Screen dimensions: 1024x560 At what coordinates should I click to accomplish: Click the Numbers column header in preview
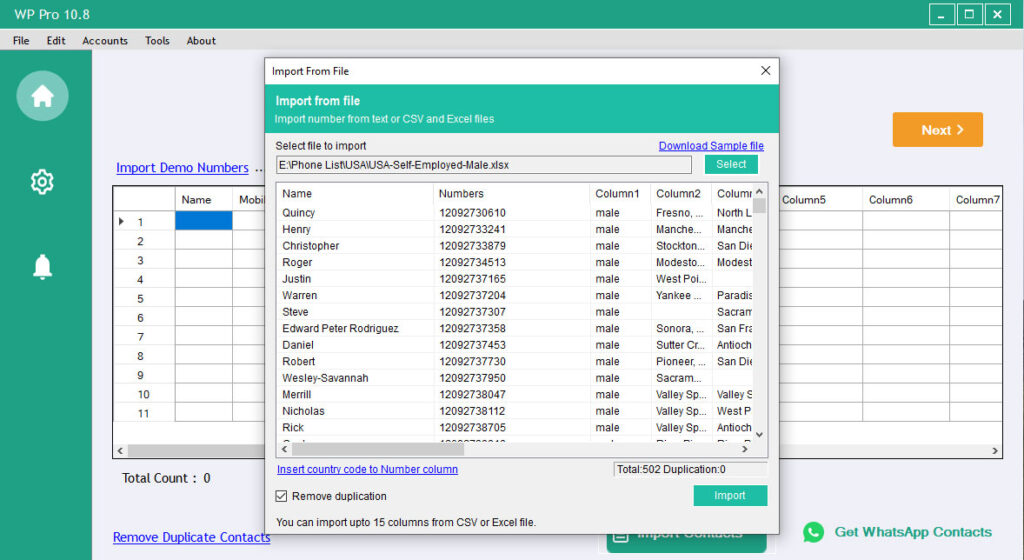[x=511, y=194]
